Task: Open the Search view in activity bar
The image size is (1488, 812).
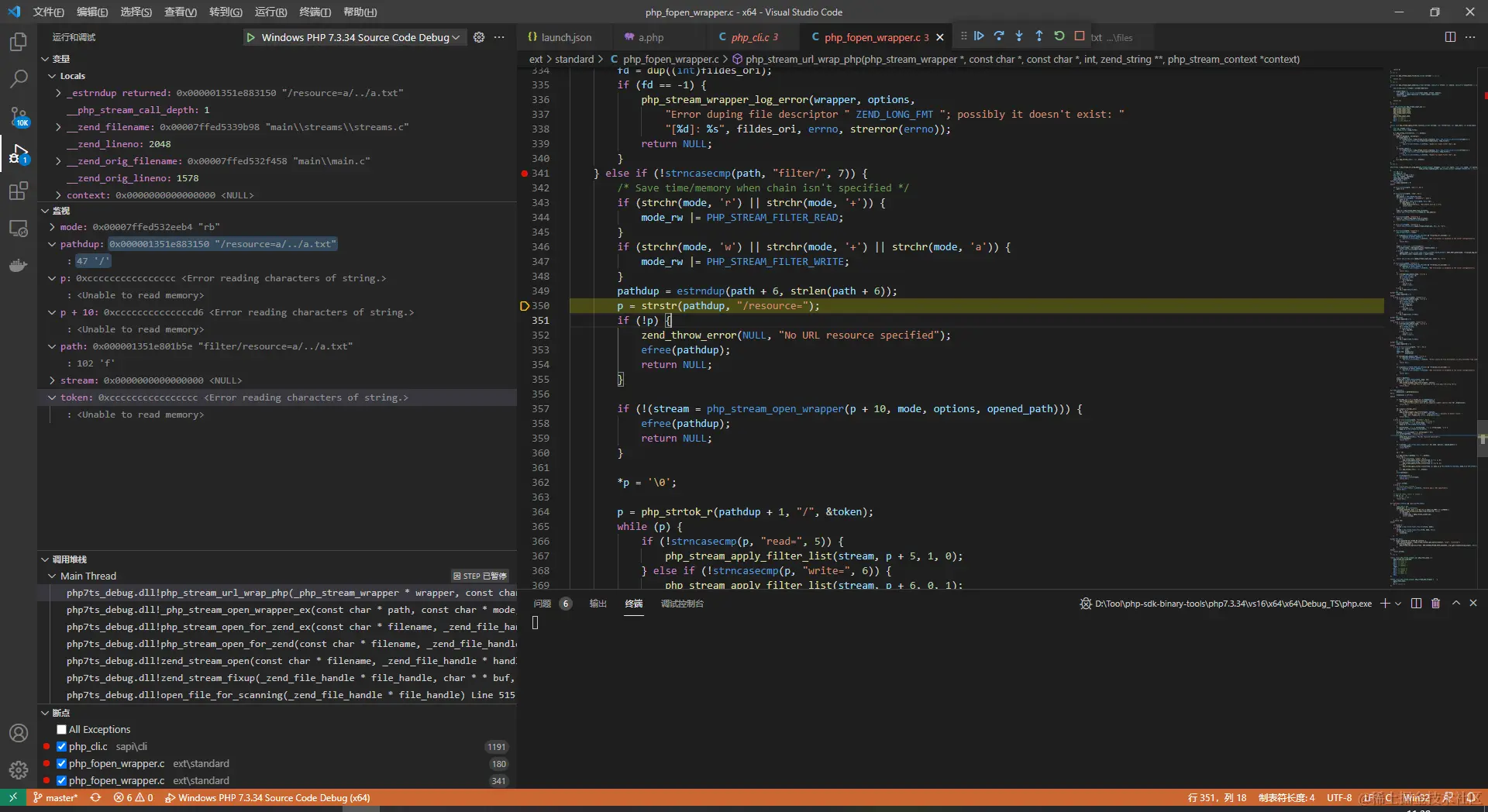Action: pos(19,78)
